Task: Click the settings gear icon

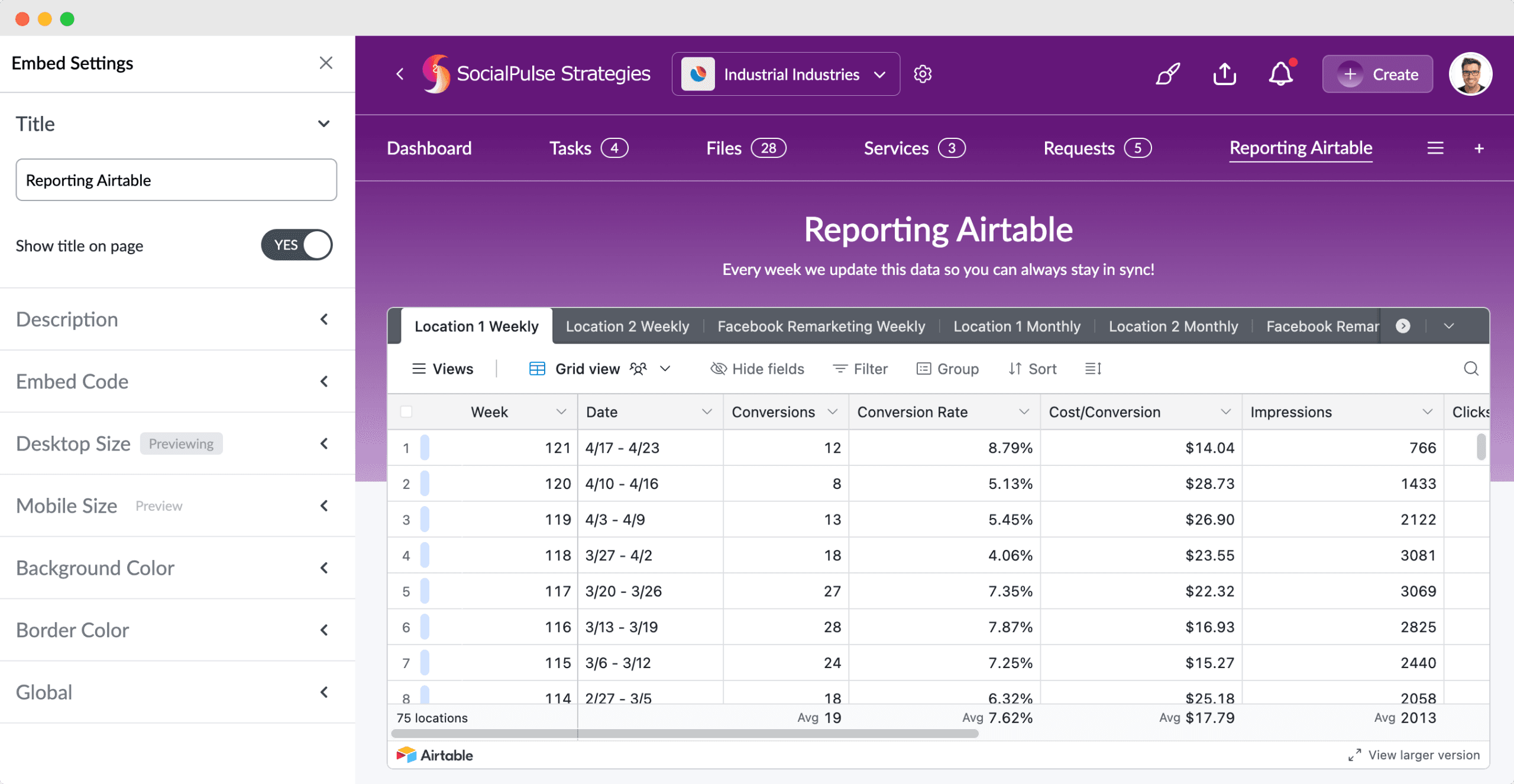Action: point(922,74)
